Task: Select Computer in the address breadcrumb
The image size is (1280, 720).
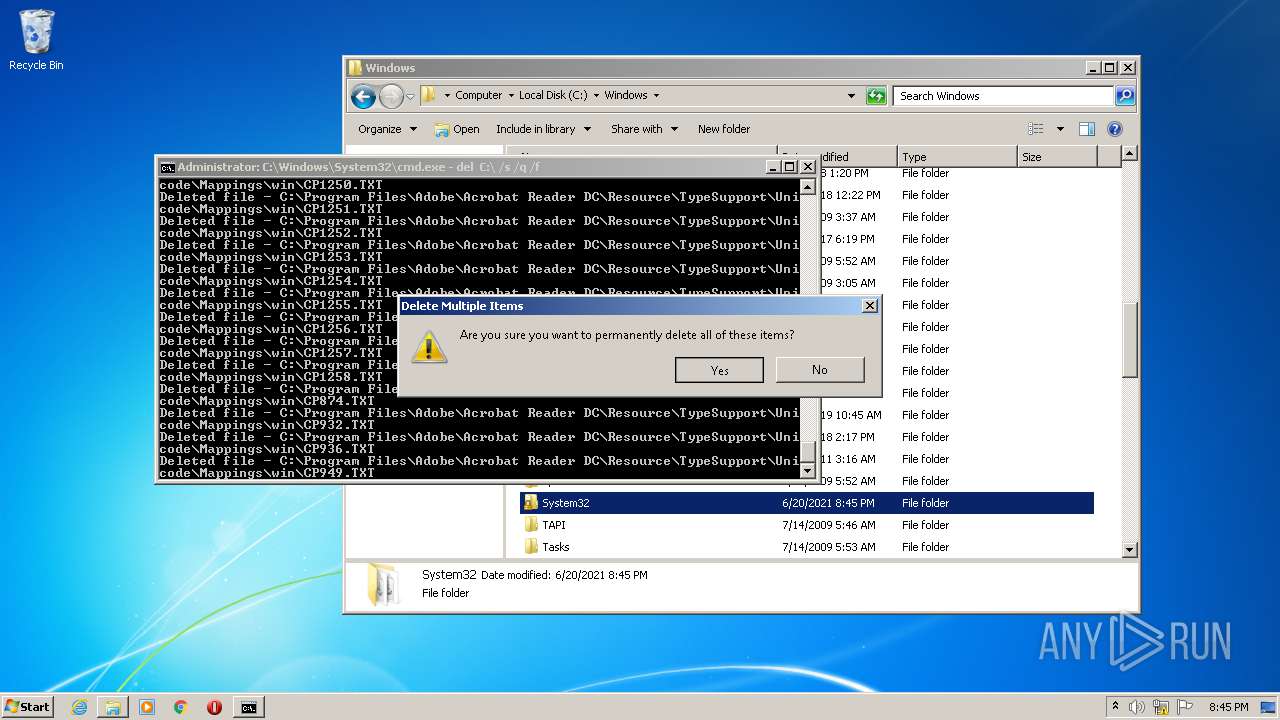Action: pos(478,95)
